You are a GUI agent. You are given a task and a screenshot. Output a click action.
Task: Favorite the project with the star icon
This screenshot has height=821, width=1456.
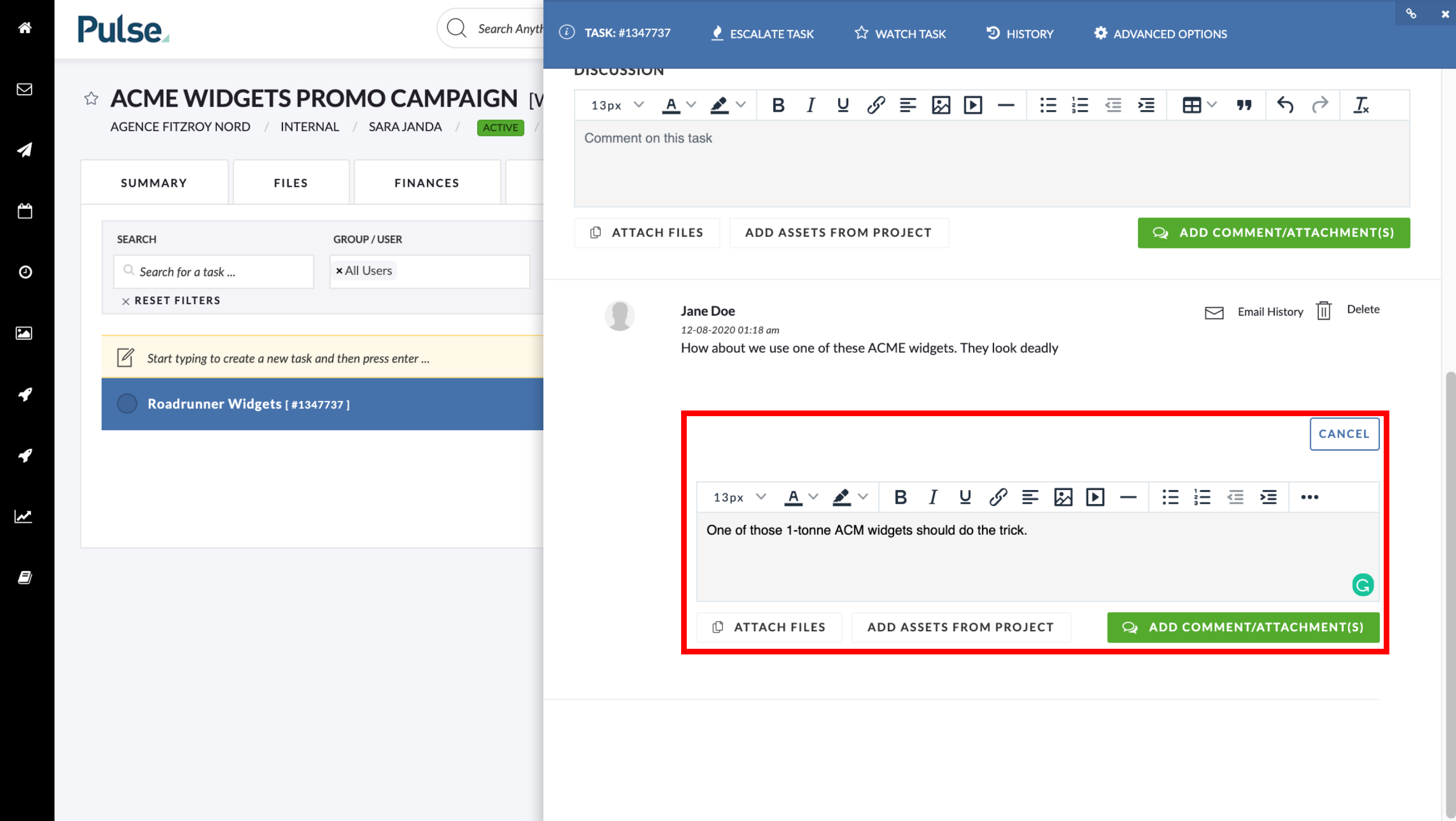(91, 98)
